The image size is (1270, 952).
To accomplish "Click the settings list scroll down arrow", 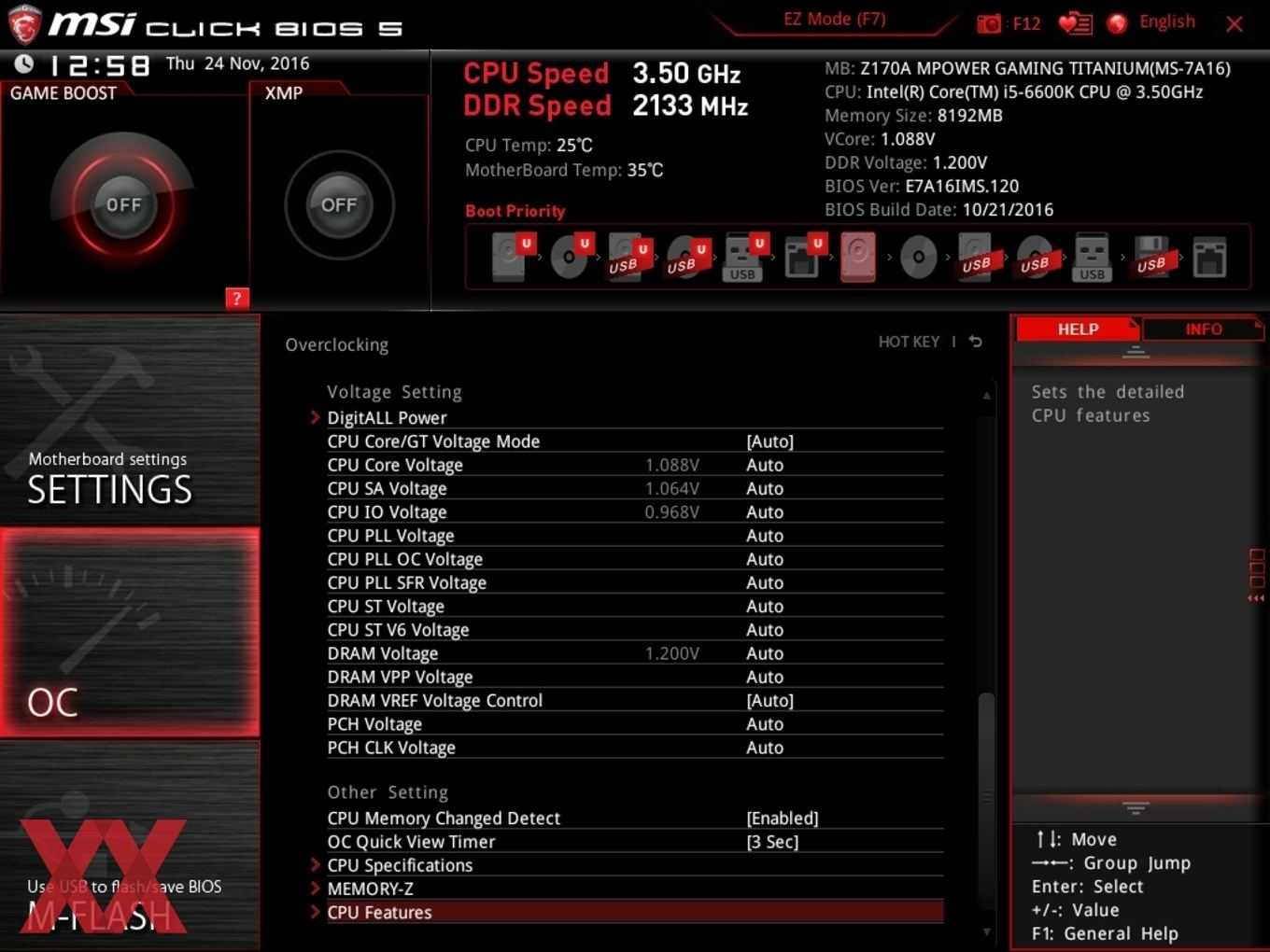I will tap(986, 931).
